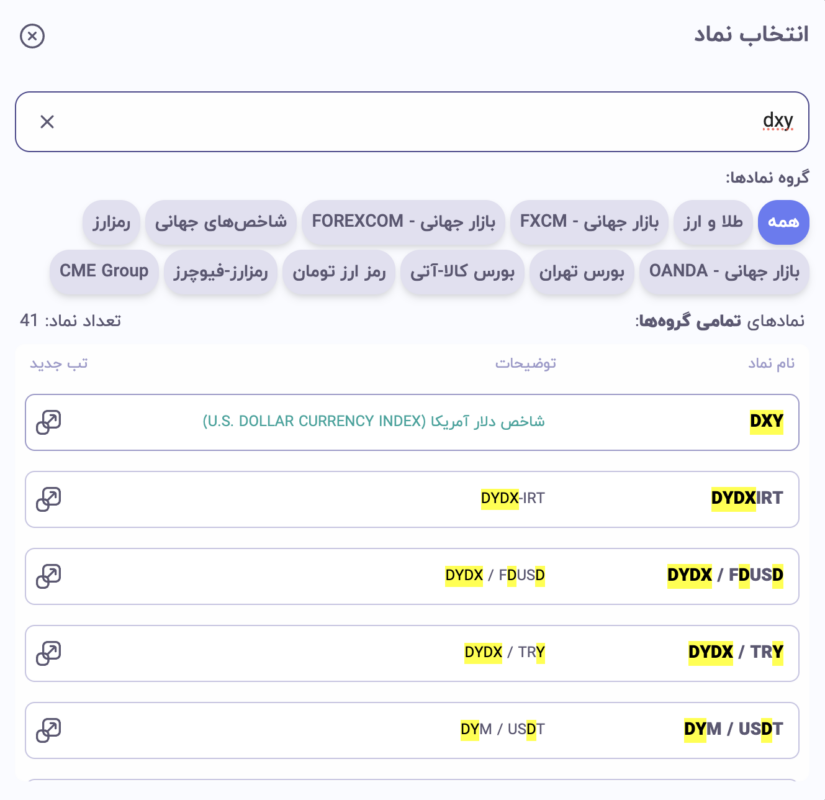825x800 pixels.
Task: Switch to the بورس تهران group
Action: [x=580, y=271]
